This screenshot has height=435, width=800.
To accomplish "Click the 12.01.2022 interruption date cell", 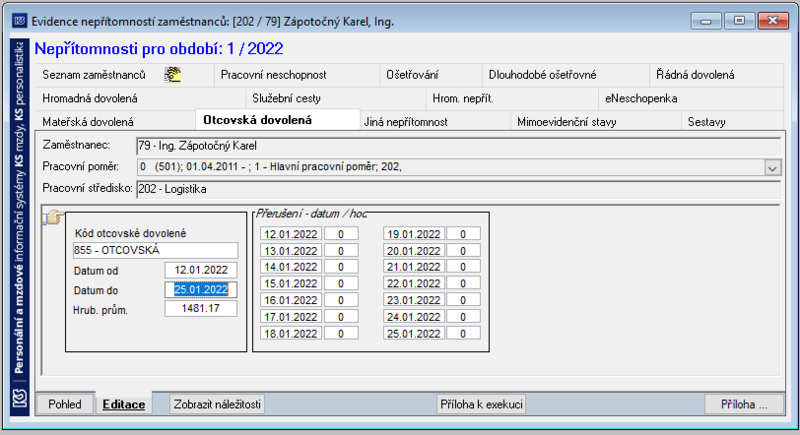I will (x=291, y=234).
